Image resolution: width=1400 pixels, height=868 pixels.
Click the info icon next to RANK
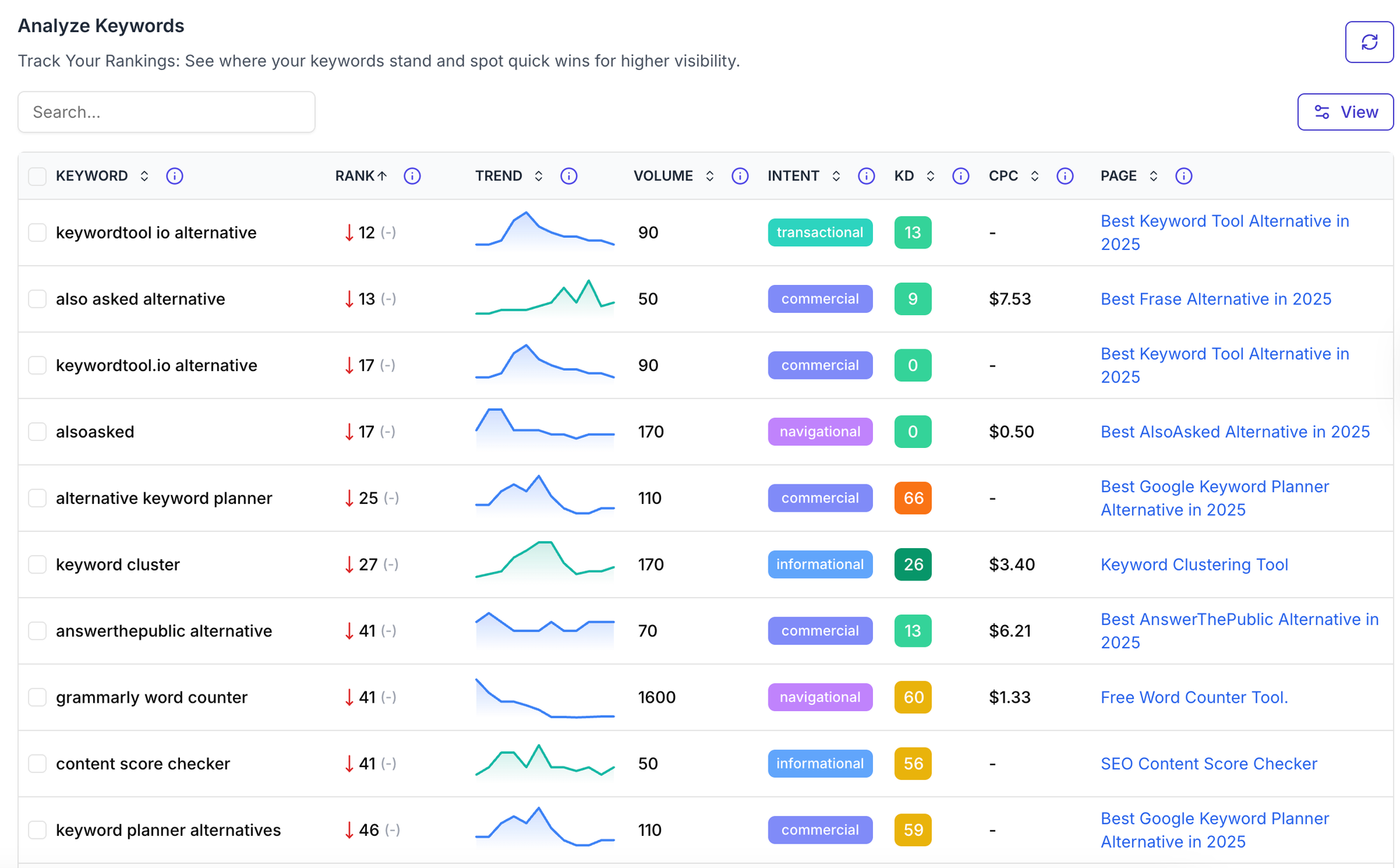412,176
